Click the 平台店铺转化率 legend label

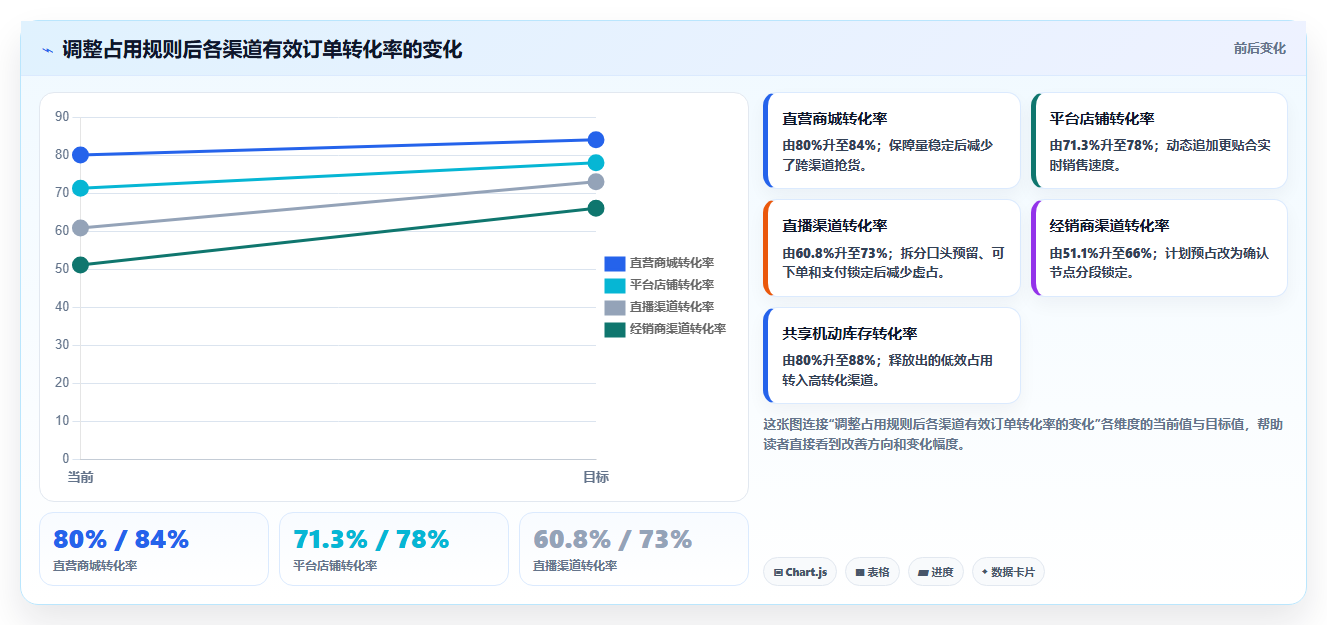(672, 285)
